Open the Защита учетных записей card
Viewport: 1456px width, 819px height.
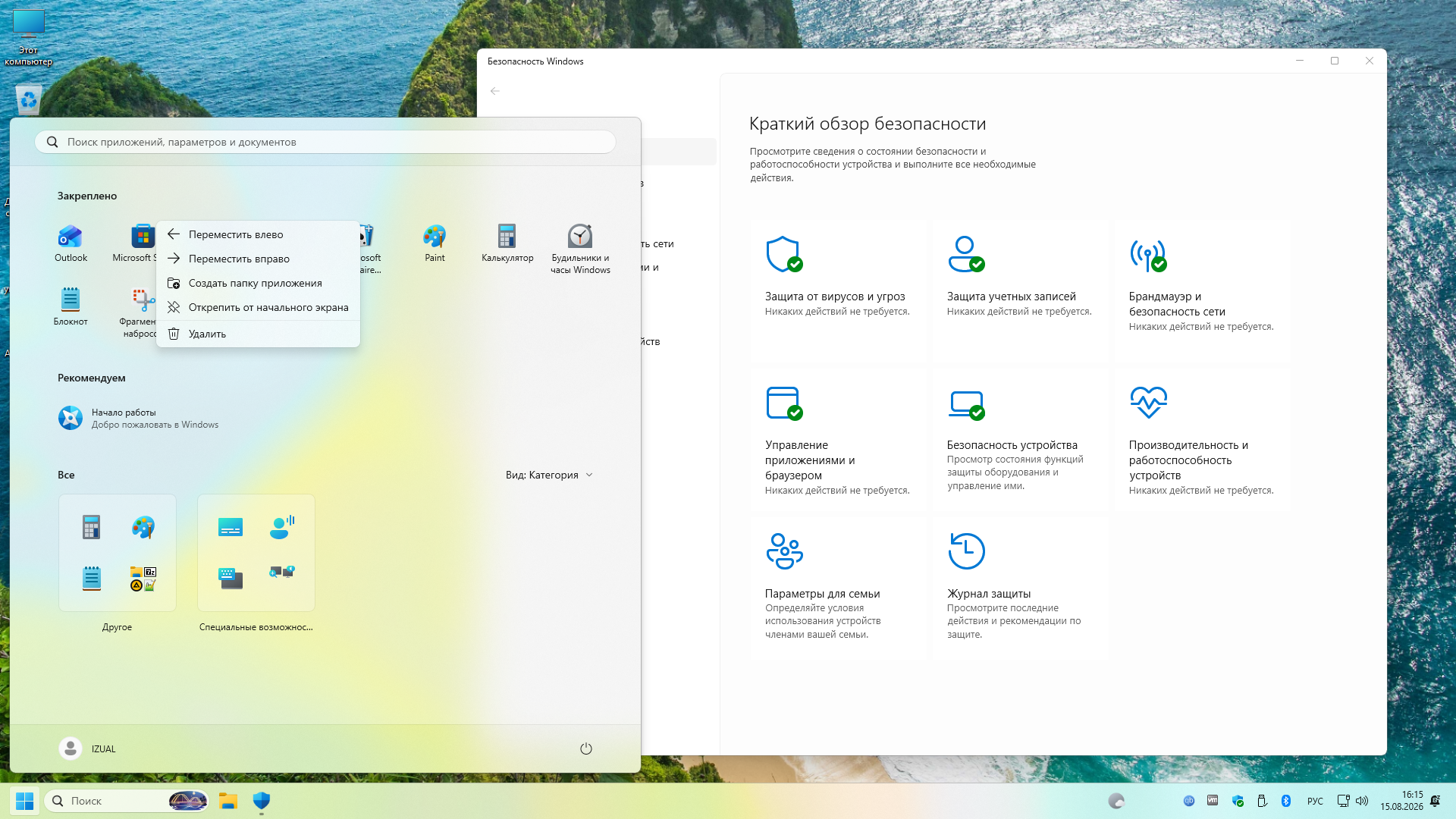tap(1021, 291)
